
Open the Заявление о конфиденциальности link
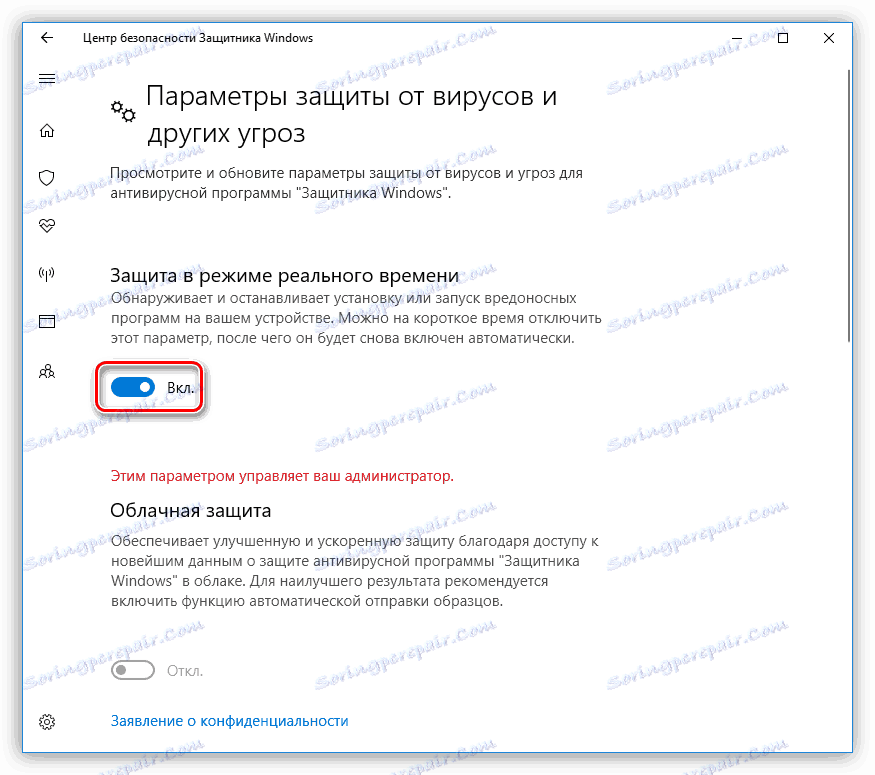tap(228, 720)
